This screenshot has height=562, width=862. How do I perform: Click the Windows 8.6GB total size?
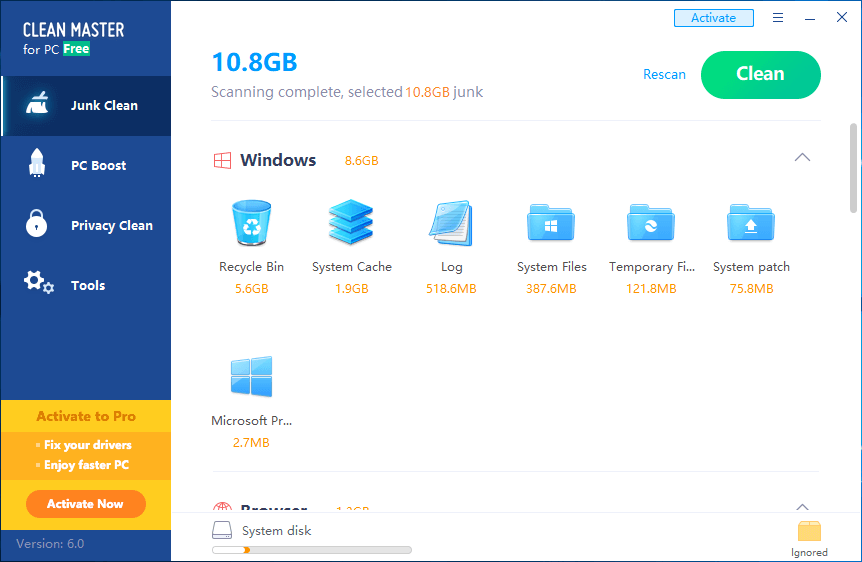pyautogui.click(x=361, y=161)
